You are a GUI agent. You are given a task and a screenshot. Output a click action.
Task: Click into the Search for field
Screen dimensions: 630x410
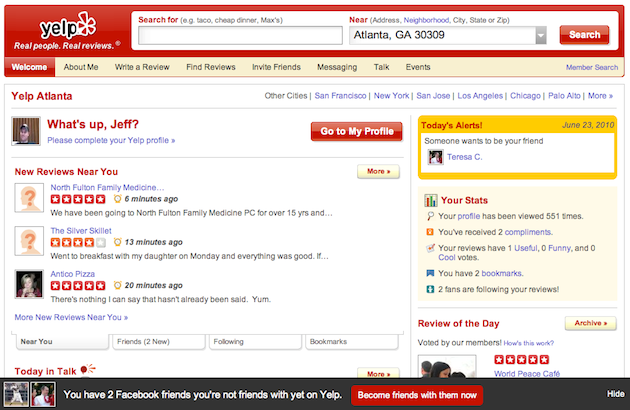tap(240, 35)
